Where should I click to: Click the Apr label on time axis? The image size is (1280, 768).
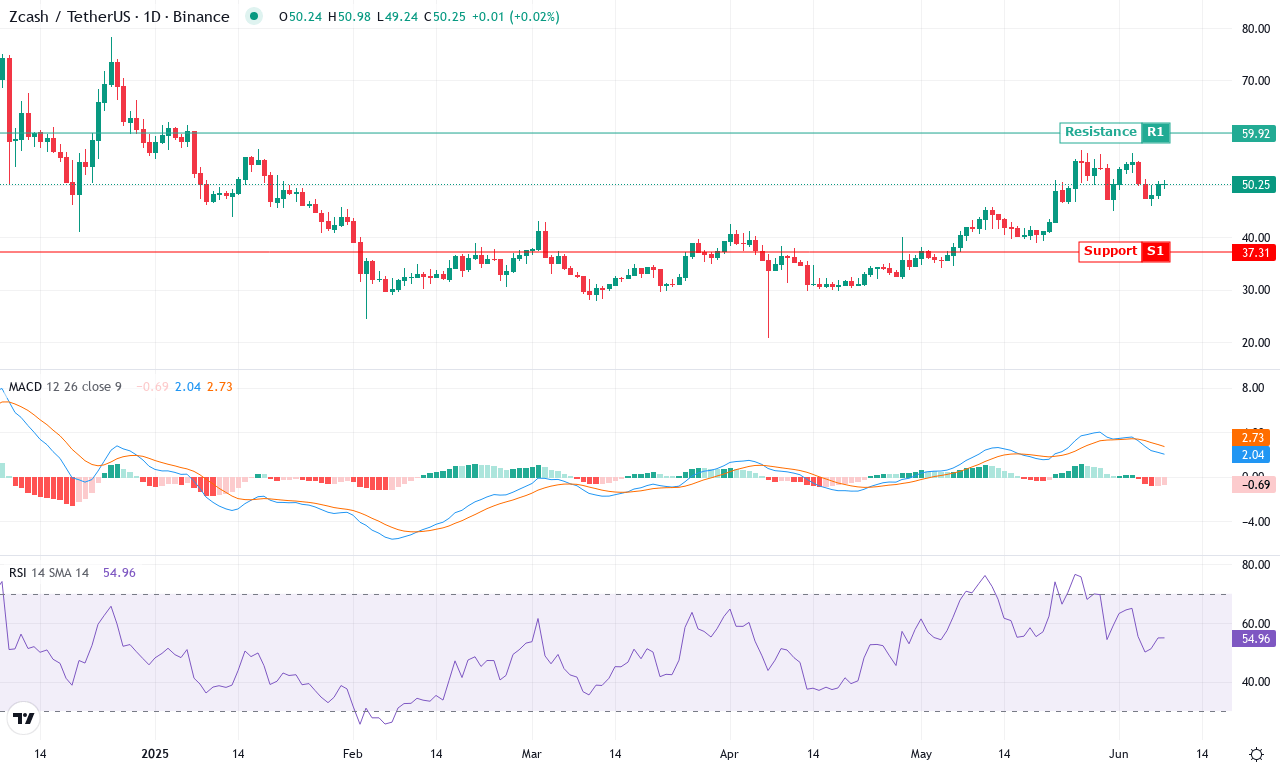(x=729, y=754)
